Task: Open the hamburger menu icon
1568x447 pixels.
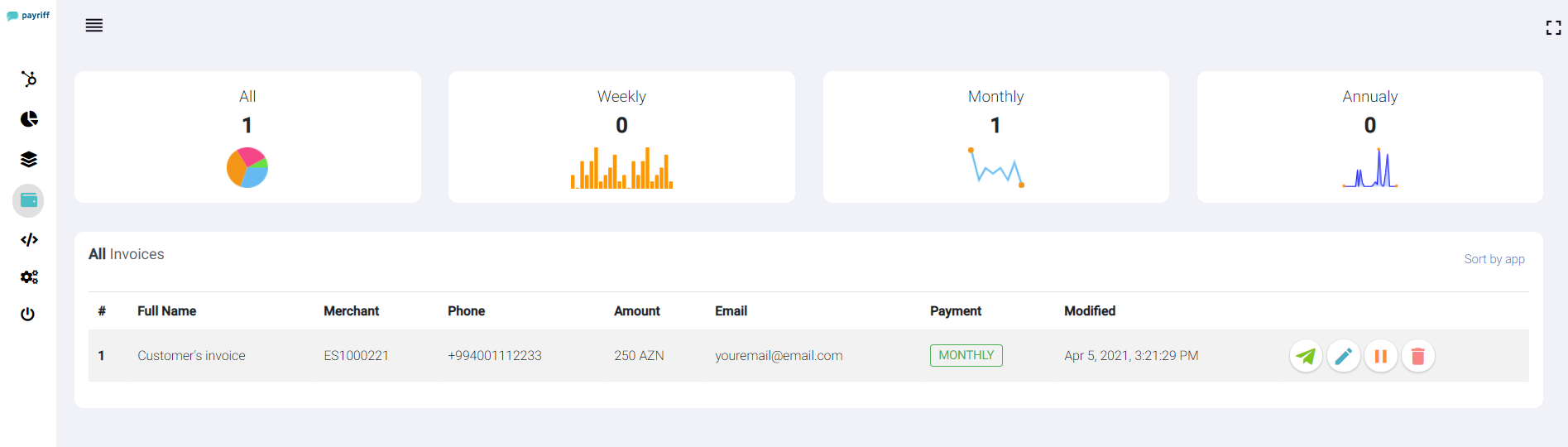Action: 94,26
